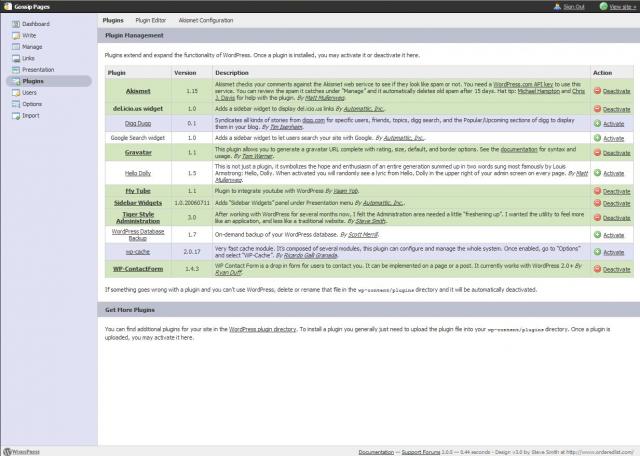Click Activate link for Hello Dolly
Image resolution: width=640 pixels, height=456 pixels.
click(x=613, y=173)
